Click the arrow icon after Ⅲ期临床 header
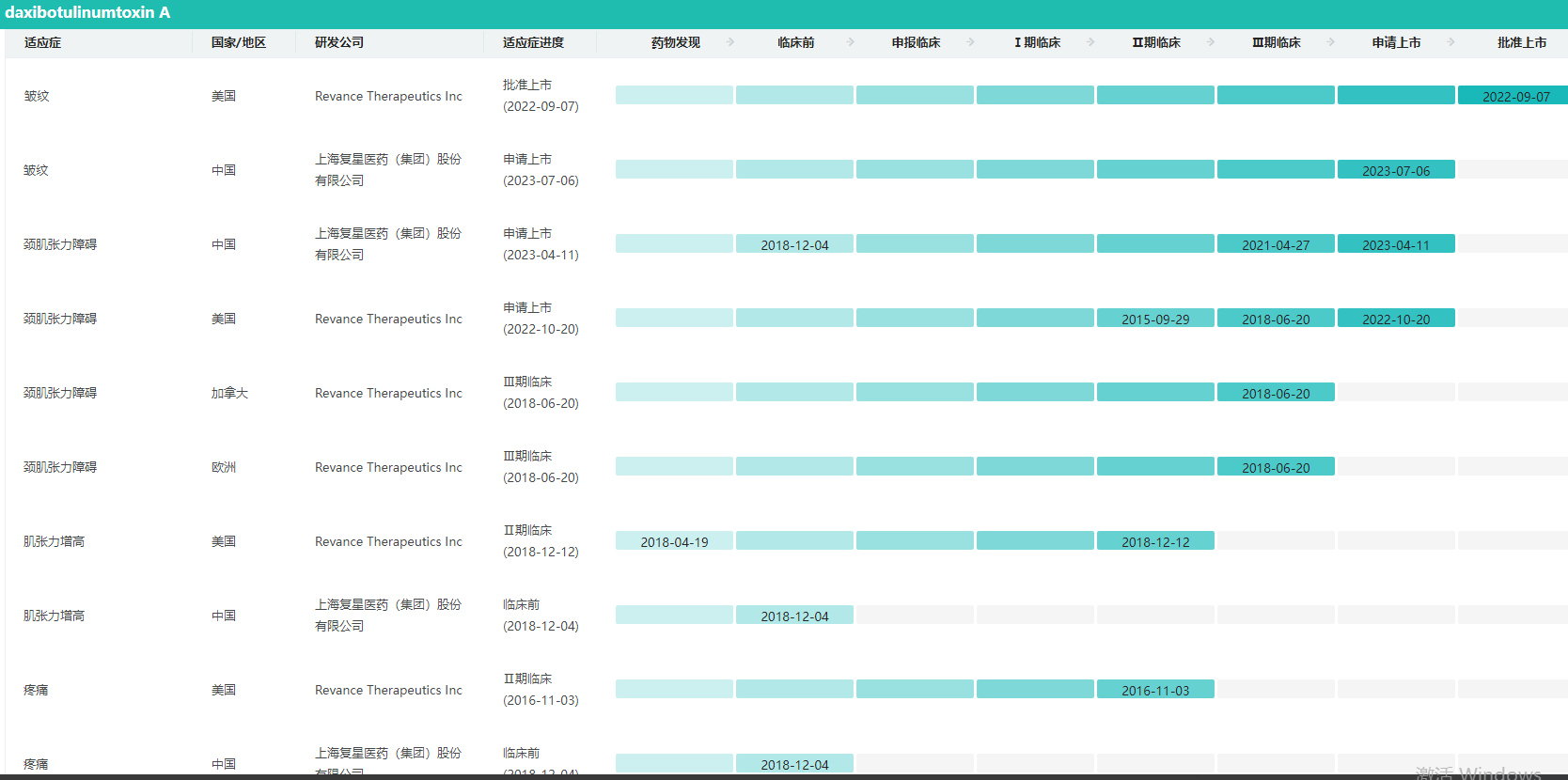Screen dimensions: 1568x780 1331,42
